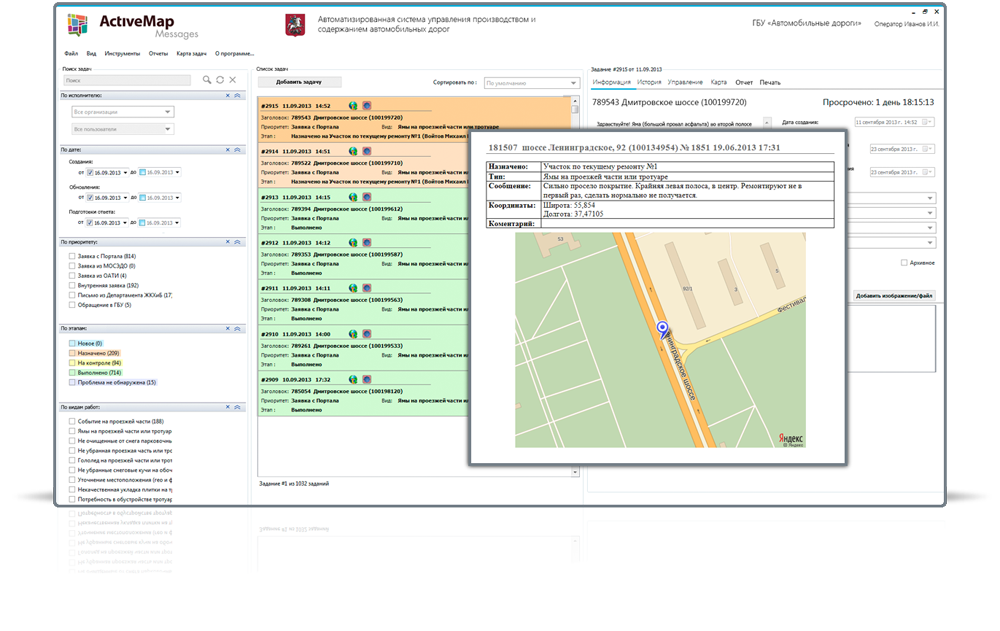Image resolution: width=1000 pixels, height=631 pixels.
Task: Click the red square icon on task #2914
Action: pyautogui.click(x=366, y=151)
